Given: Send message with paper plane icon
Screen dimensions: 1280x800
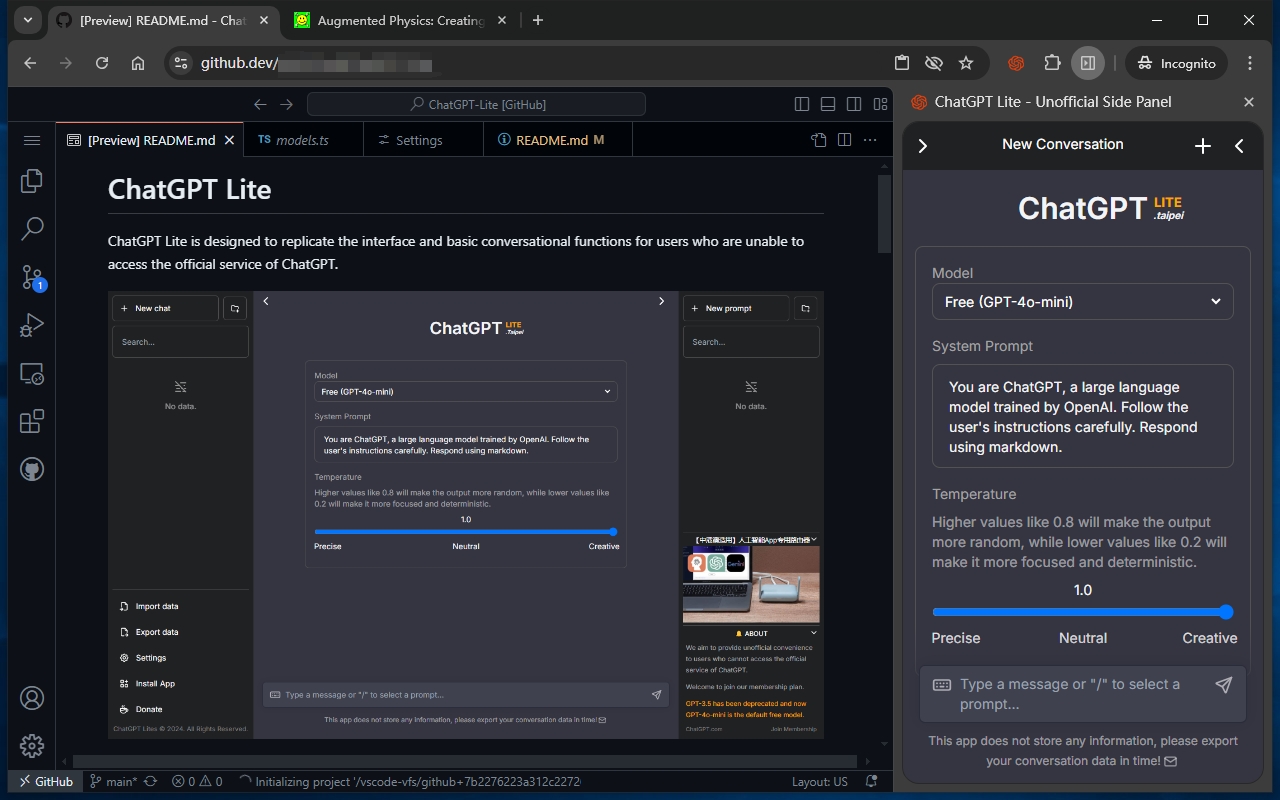Looking at the screenshot, I should pyautogui.click(x=1223, y=685).
